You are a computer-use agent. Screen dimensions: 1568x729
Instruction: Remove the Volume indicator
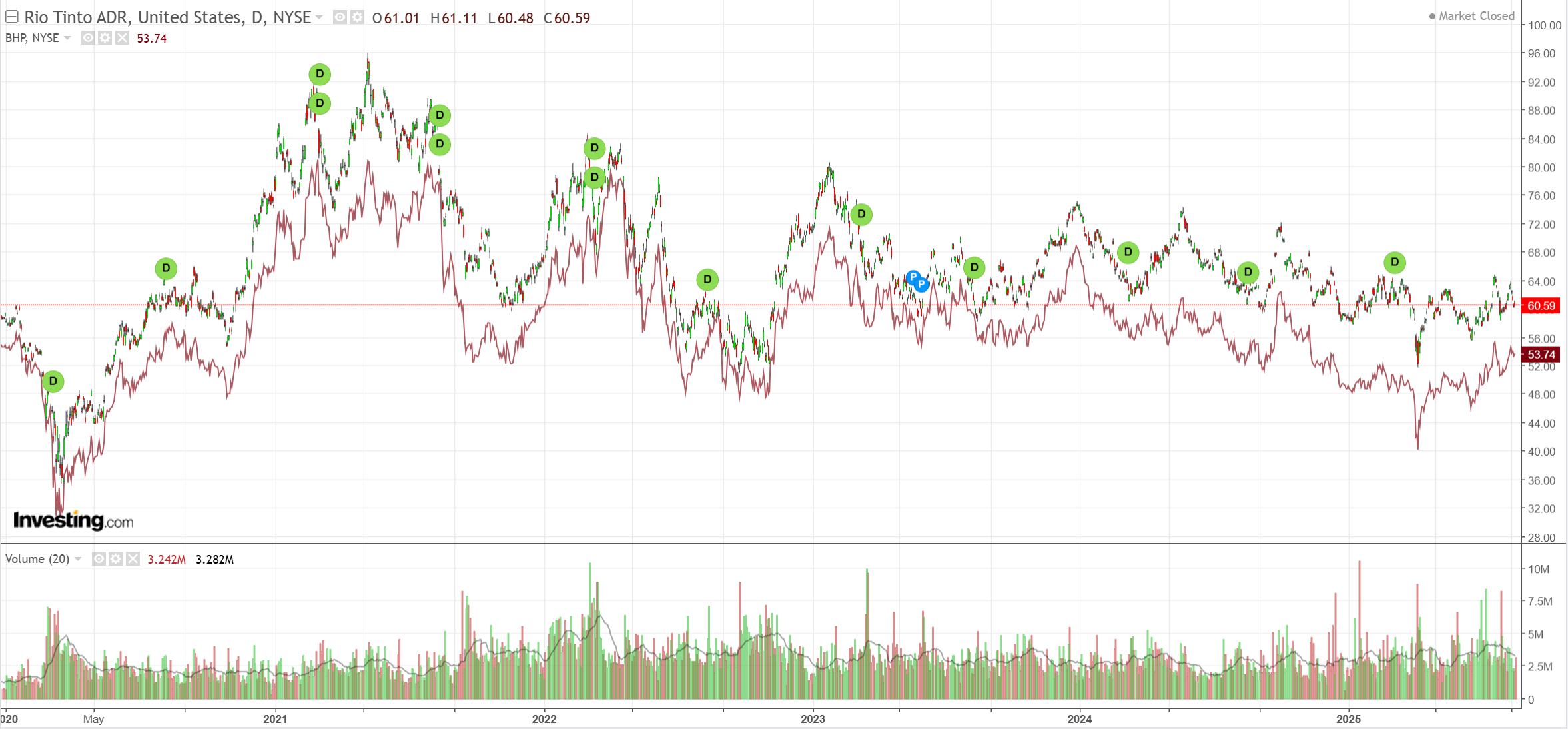(x=133, y=559)
